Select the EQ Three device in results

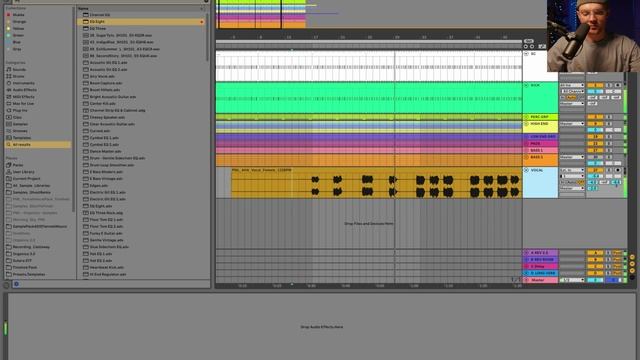click(x=98, y=29)
